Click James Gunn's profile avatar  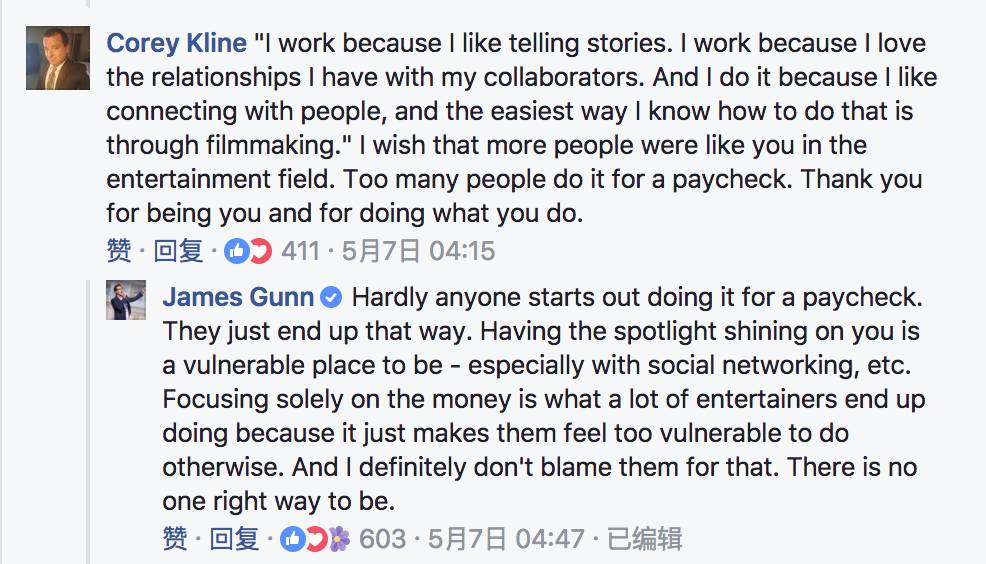(x=127, y=301)
